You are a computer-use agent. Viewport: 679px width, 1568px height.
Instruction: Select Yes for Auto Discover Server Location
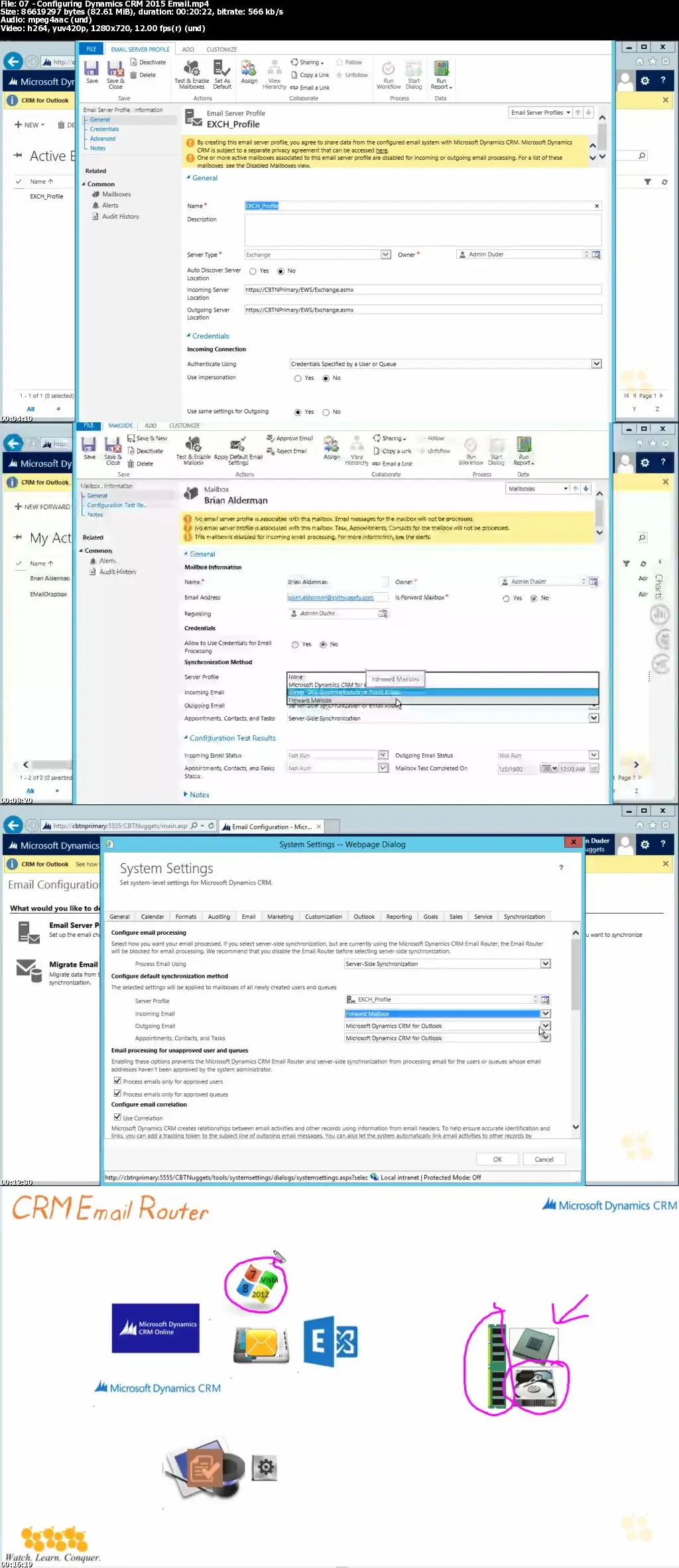point(253,271)
